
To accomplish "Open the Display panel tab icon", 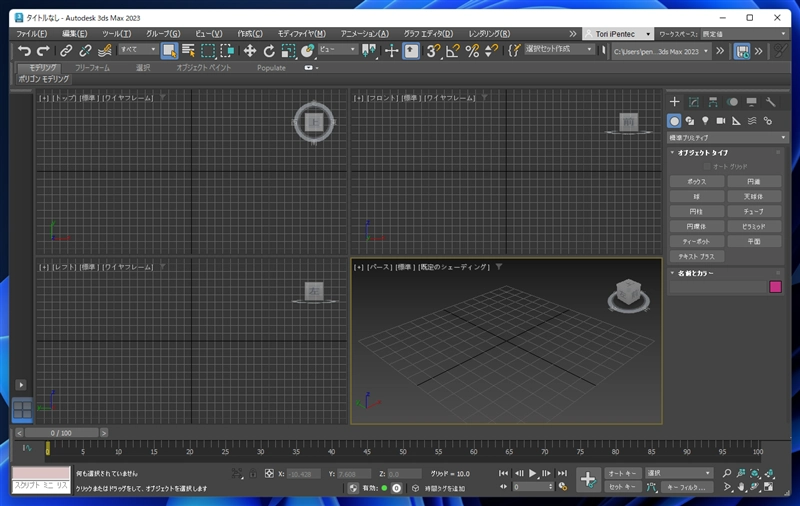I will click(751, 102).
